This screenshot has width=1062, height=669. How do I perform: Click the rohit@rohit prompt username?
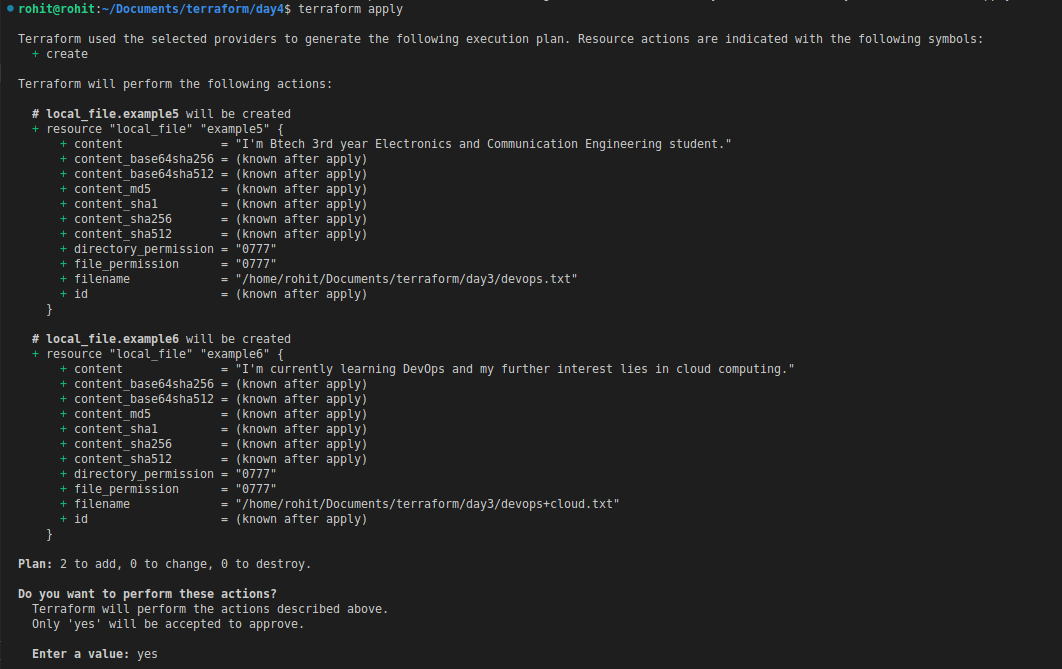pyautogui.click(x=56, y=9)
